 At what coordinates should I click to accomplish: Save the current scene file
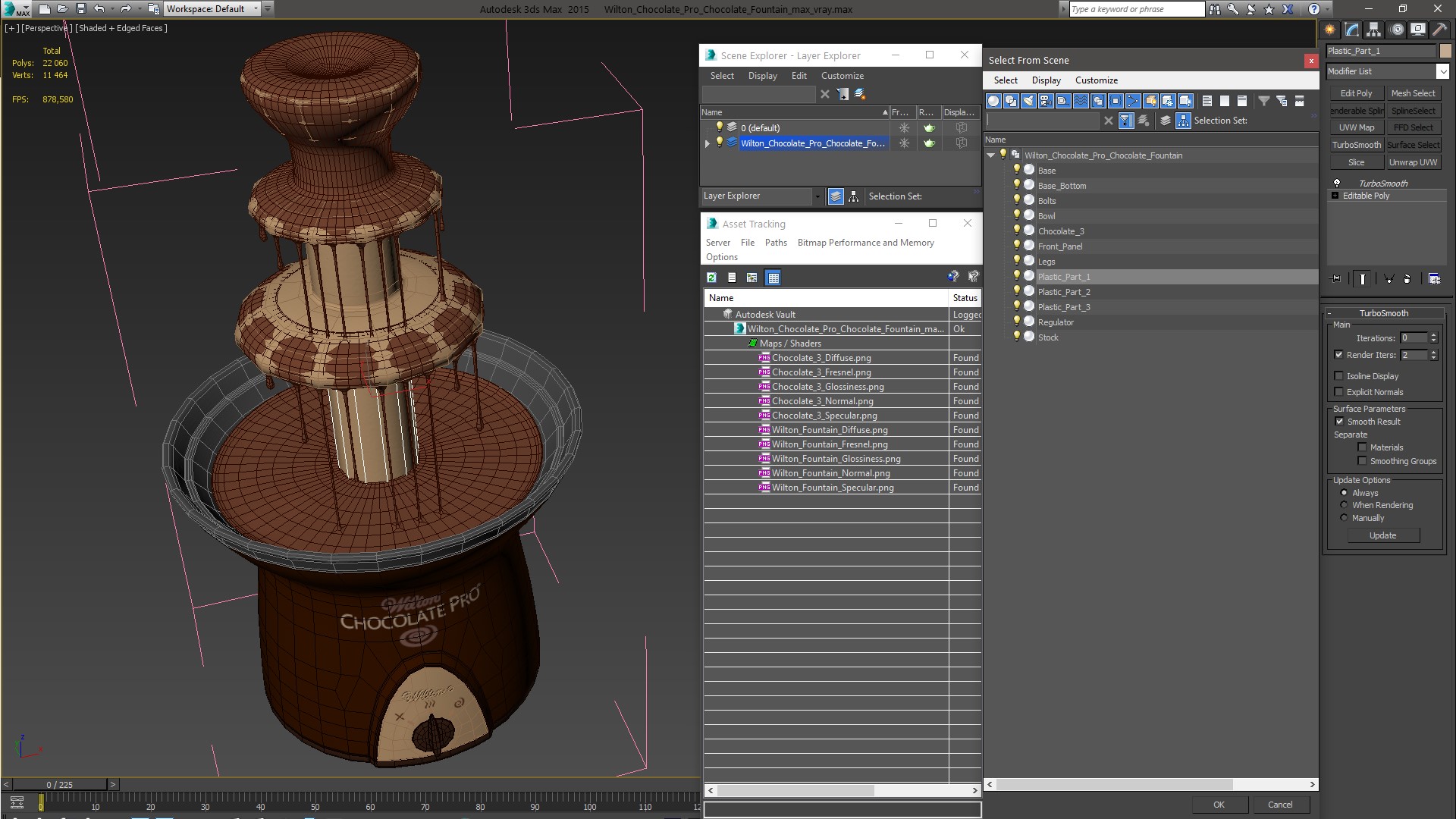click(81, 9)
